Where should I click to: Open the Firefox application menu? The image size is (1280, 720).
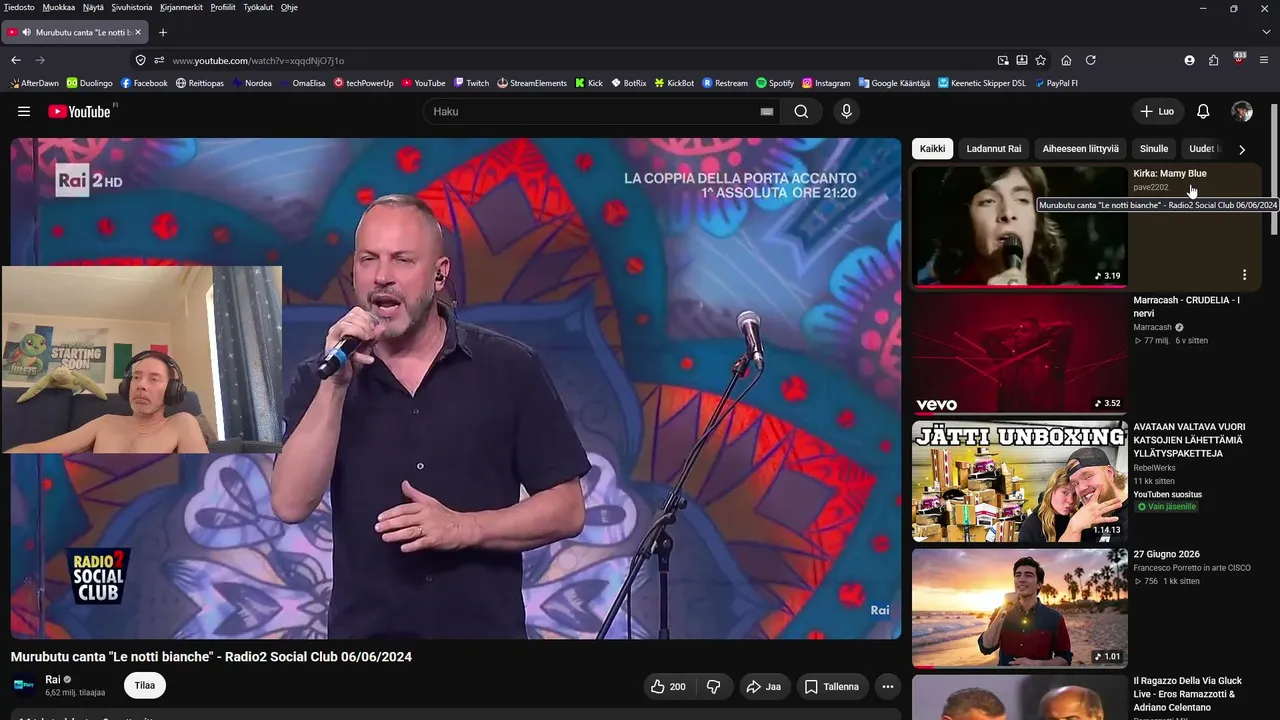1264,60
